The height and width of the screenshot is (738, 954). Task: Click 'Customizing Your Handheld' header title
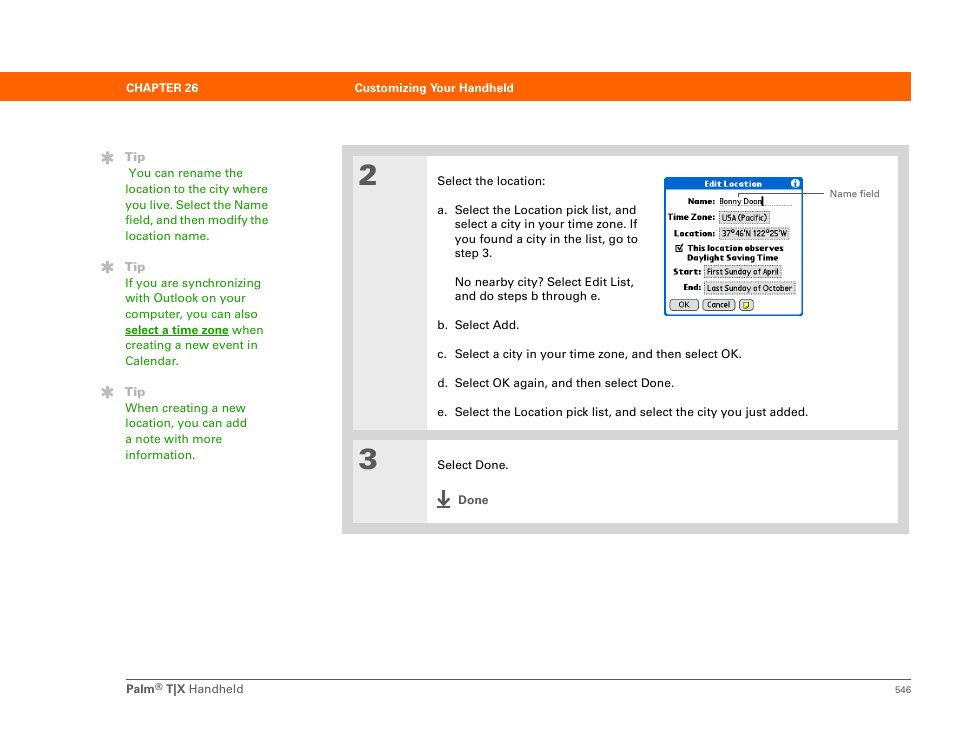pyautogui.click(x=434, y=88)
